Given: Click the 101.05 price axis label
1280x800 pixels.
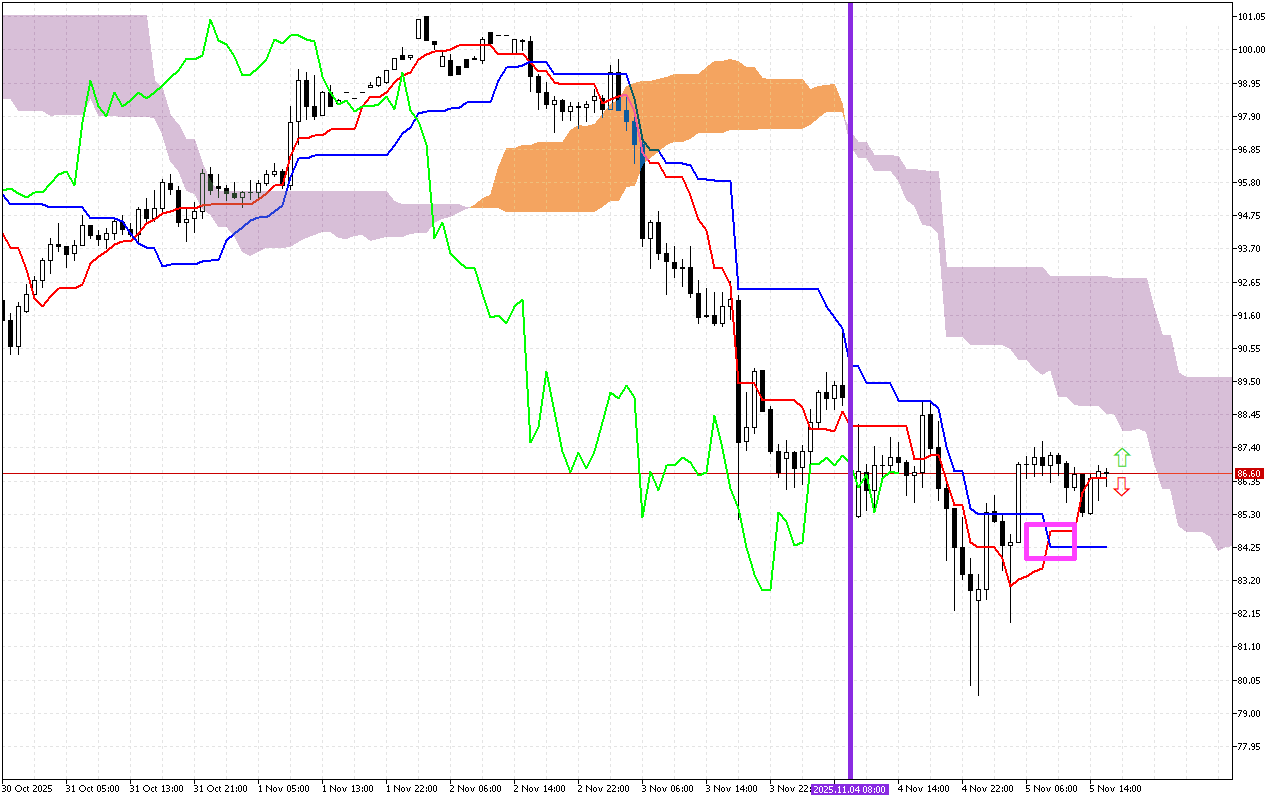Looking at the screenshot, I should pyautogui.click(x=1250, y=17).
